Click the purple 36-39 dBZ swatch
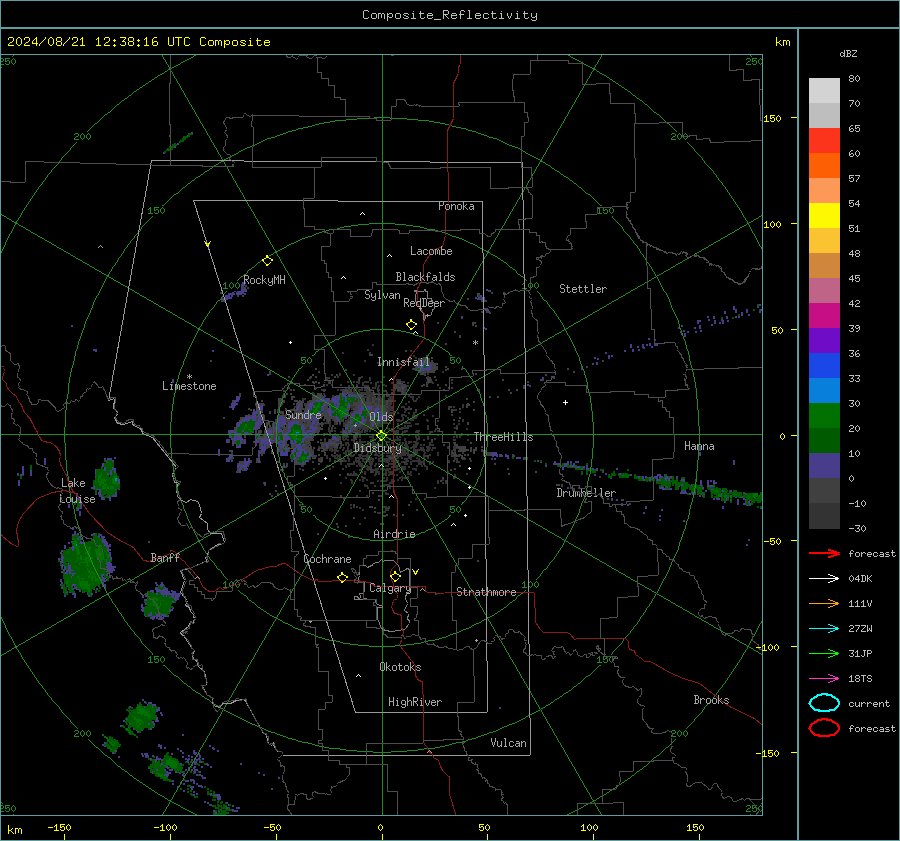Viewport: 900px width, 841px height. (824, 341)
